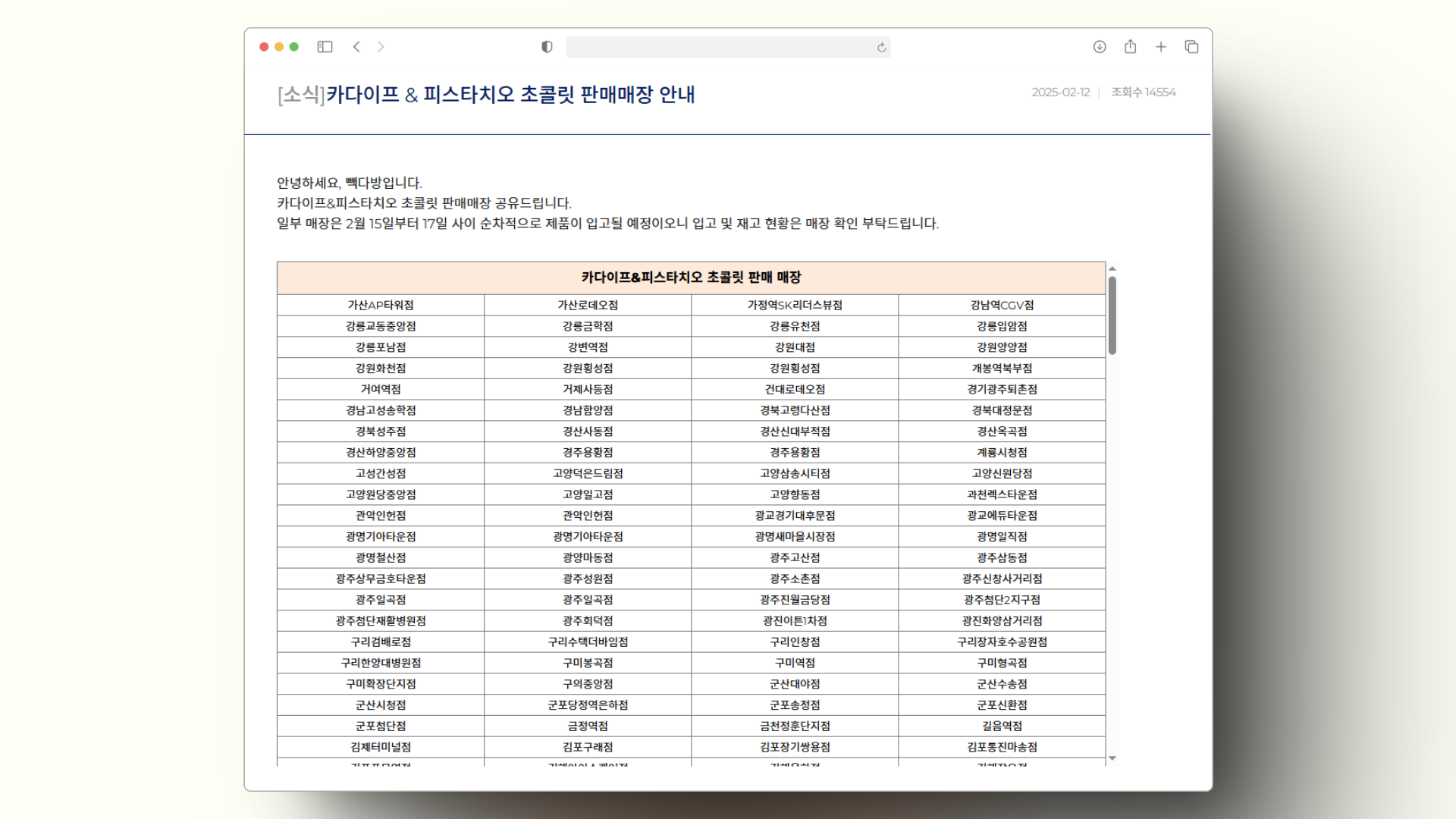Select the 광교에듀타운점 cell
This screenshot has height=819, width=1456.
pos(1002,516)
